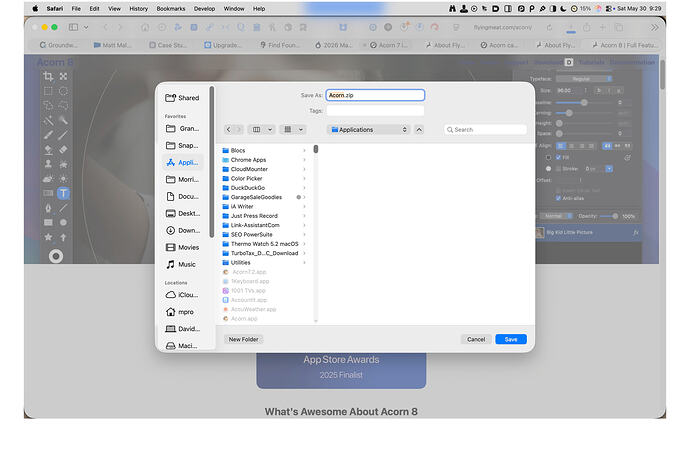Switch to the Acorn 8 | Full Featu... tab
Screen dimensions: 690x450
pyautogui.click(x=625, y=45)
